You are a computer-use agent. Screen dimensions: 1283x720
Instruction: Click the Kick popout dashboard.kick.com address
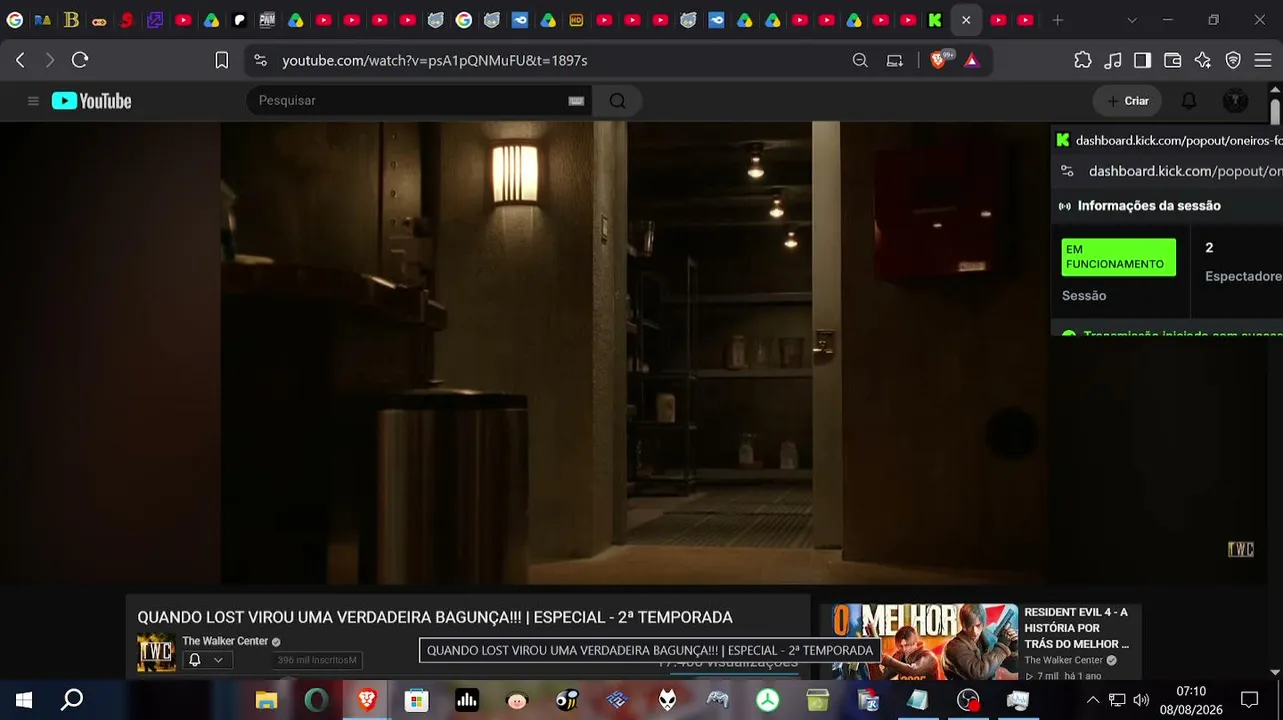1185,171
